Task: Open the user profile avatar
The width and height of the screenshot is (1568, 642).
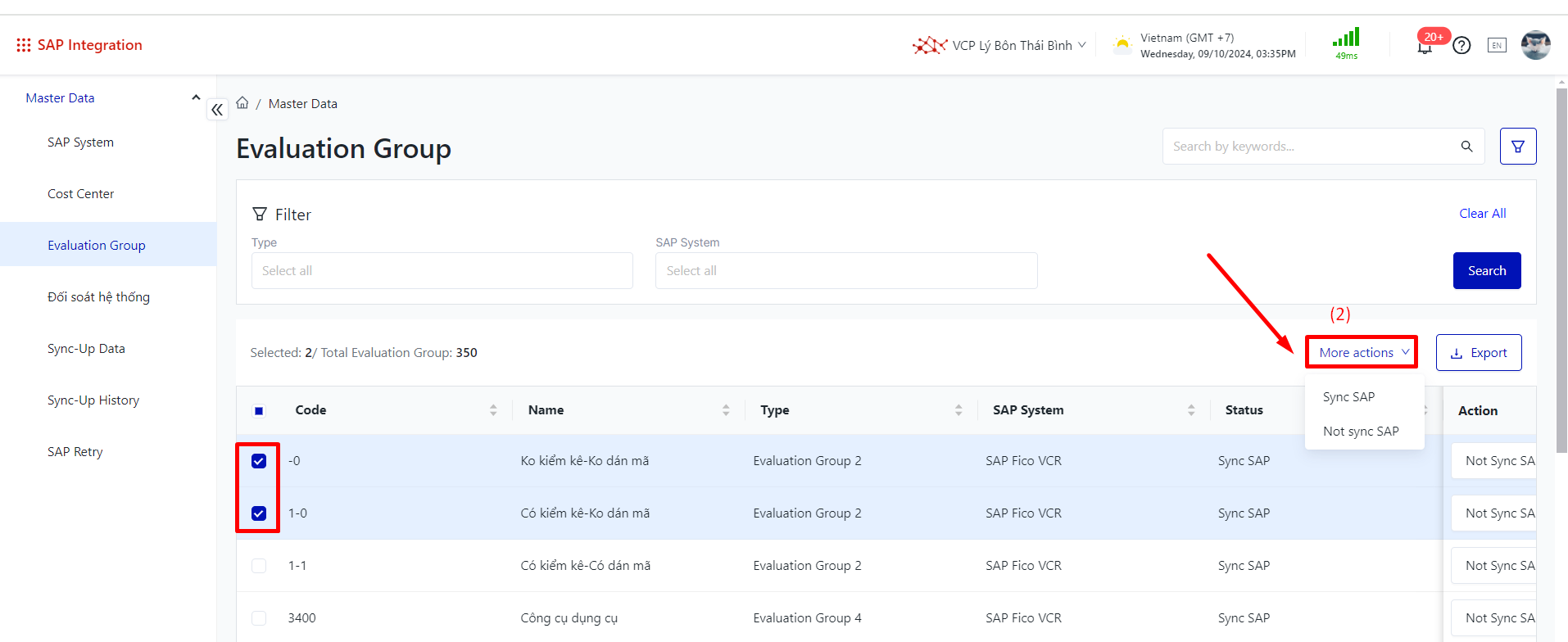Action: point(1535,45)
